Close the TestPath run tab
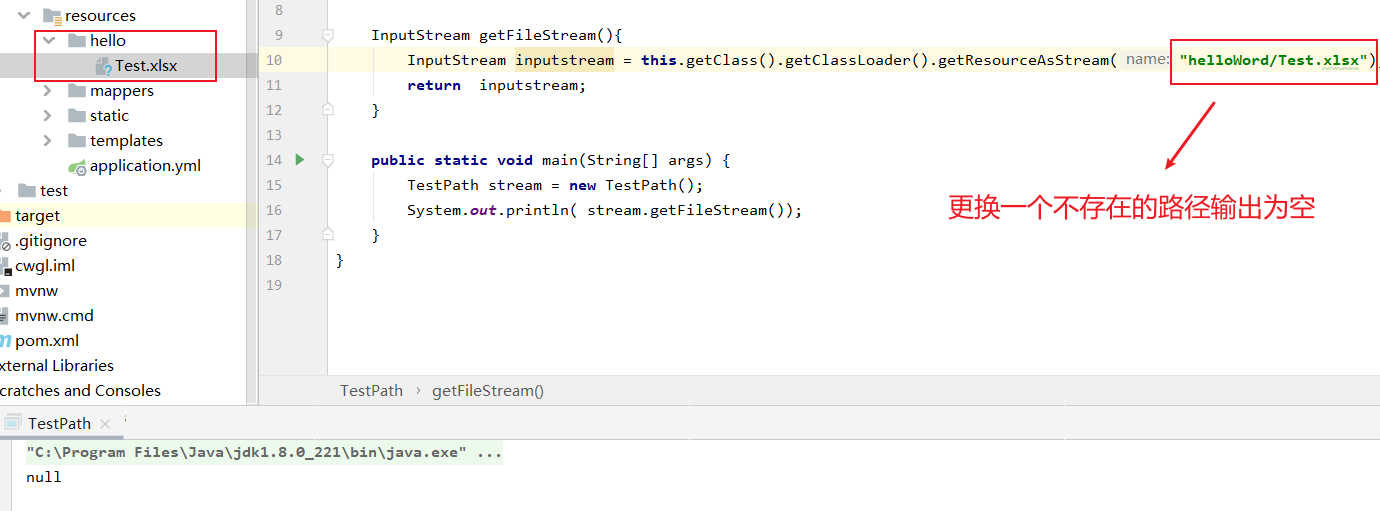 click(x=105, y=424)
